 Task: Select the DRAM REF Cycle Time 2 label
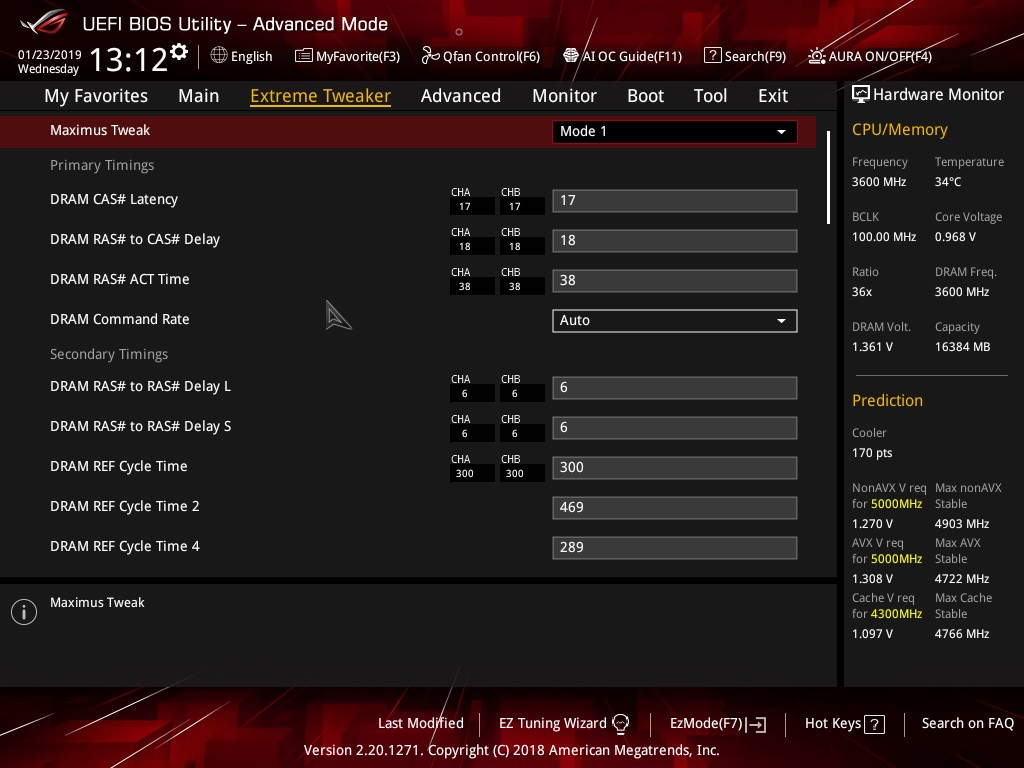click(125, 506)
